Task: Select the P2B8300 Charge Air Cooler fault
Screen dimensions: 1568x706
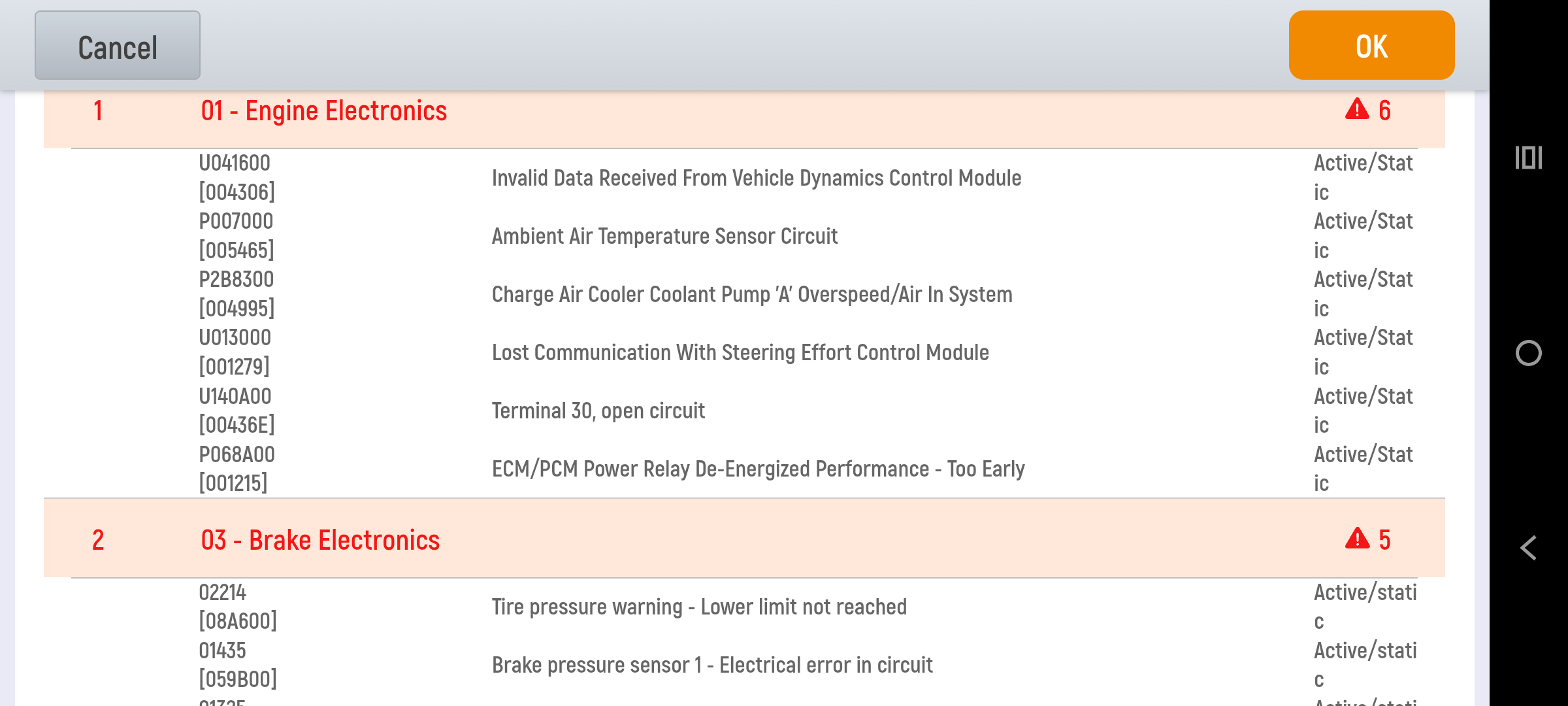Action: pos(744,294)
